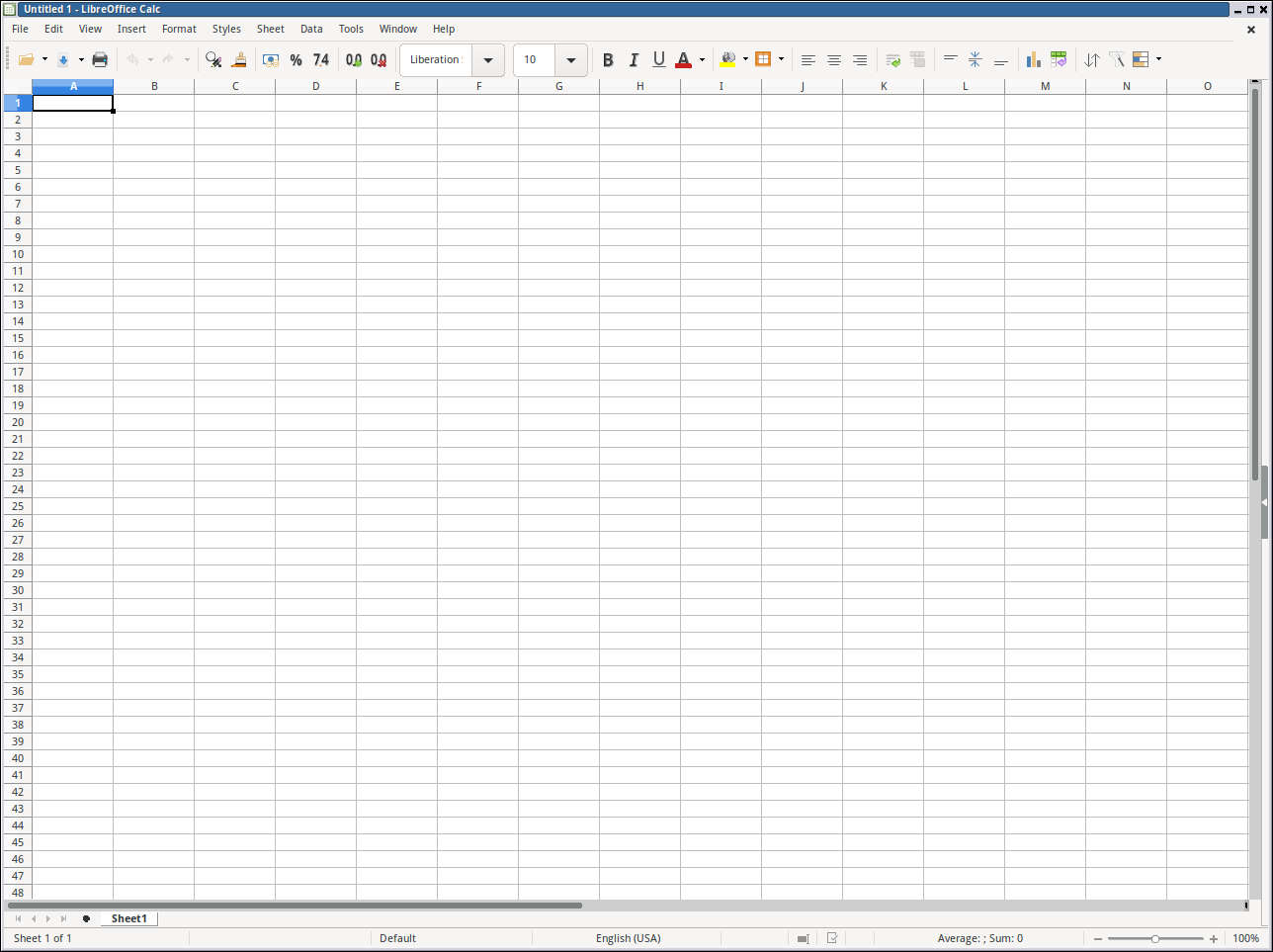This screenshot has width=1273, height=952.
Task: Apply Currency number format
Action: point(270,59)
